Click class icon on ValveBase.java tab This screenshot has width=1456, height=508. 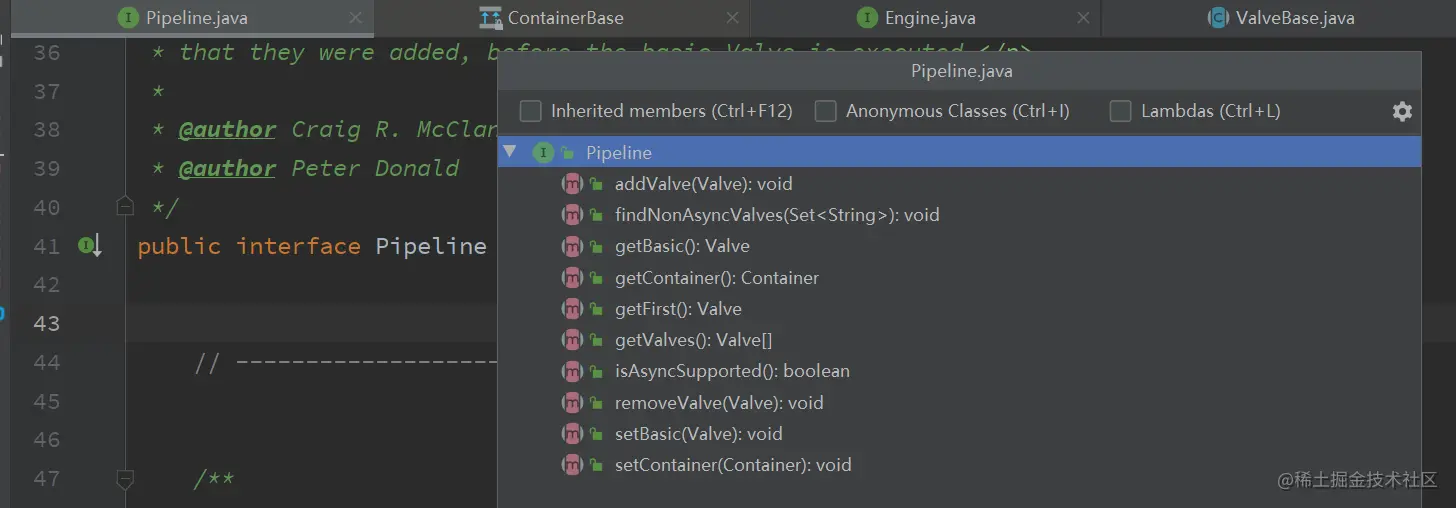click(1218, 18)
